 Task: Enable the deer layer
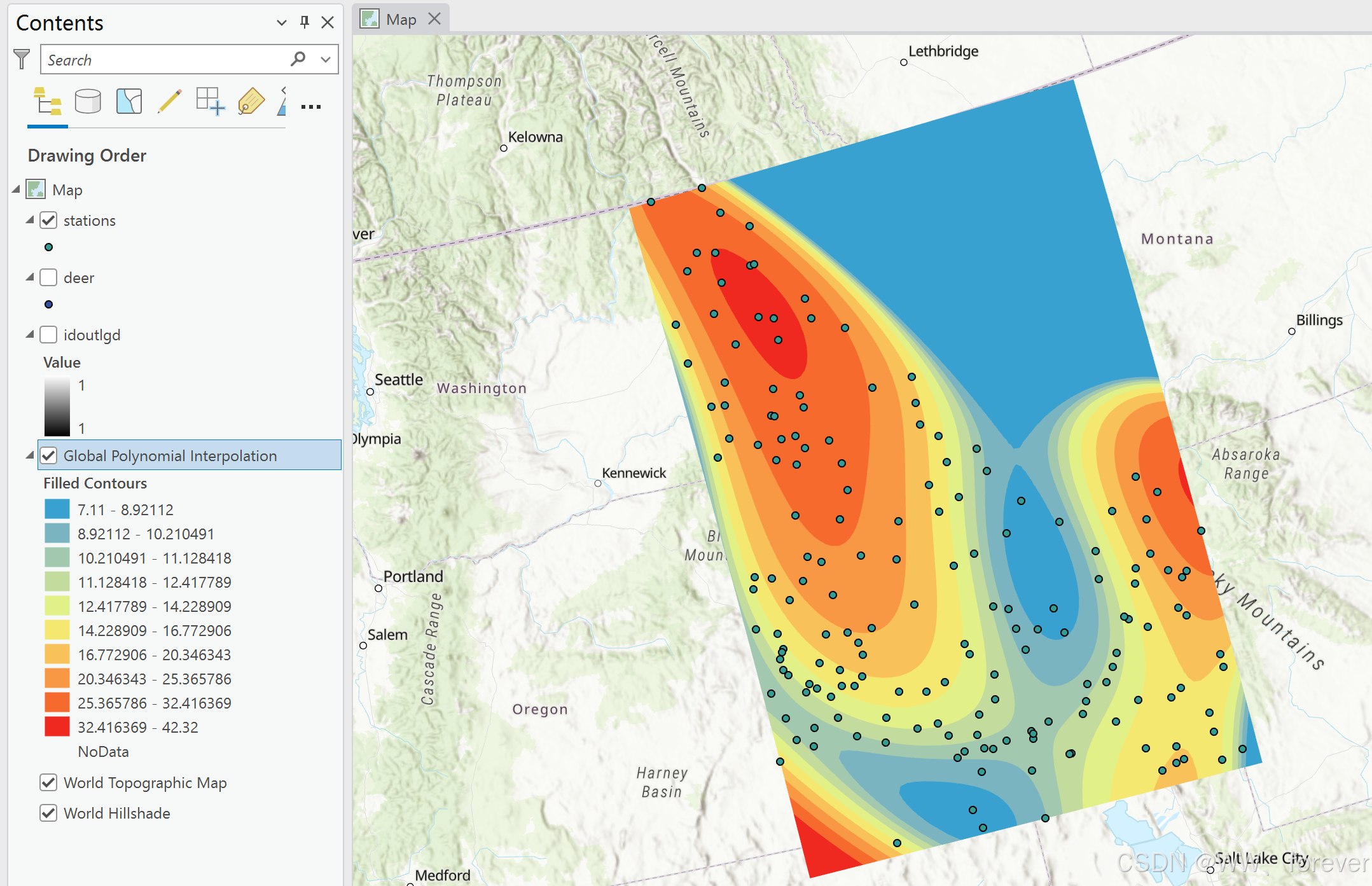click(x=48, y=277)
